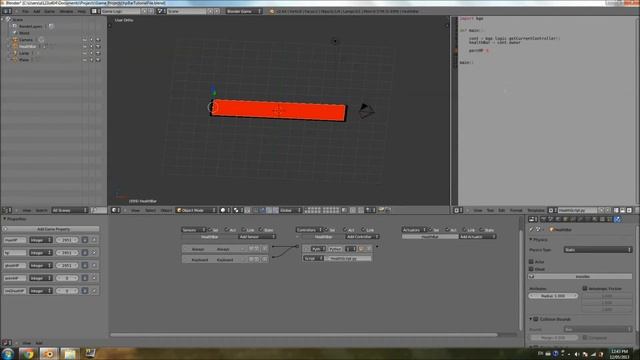The image size is (640, 360).
Task: Open the pivot point selector in the viewport header
Action: click(238, 210)
